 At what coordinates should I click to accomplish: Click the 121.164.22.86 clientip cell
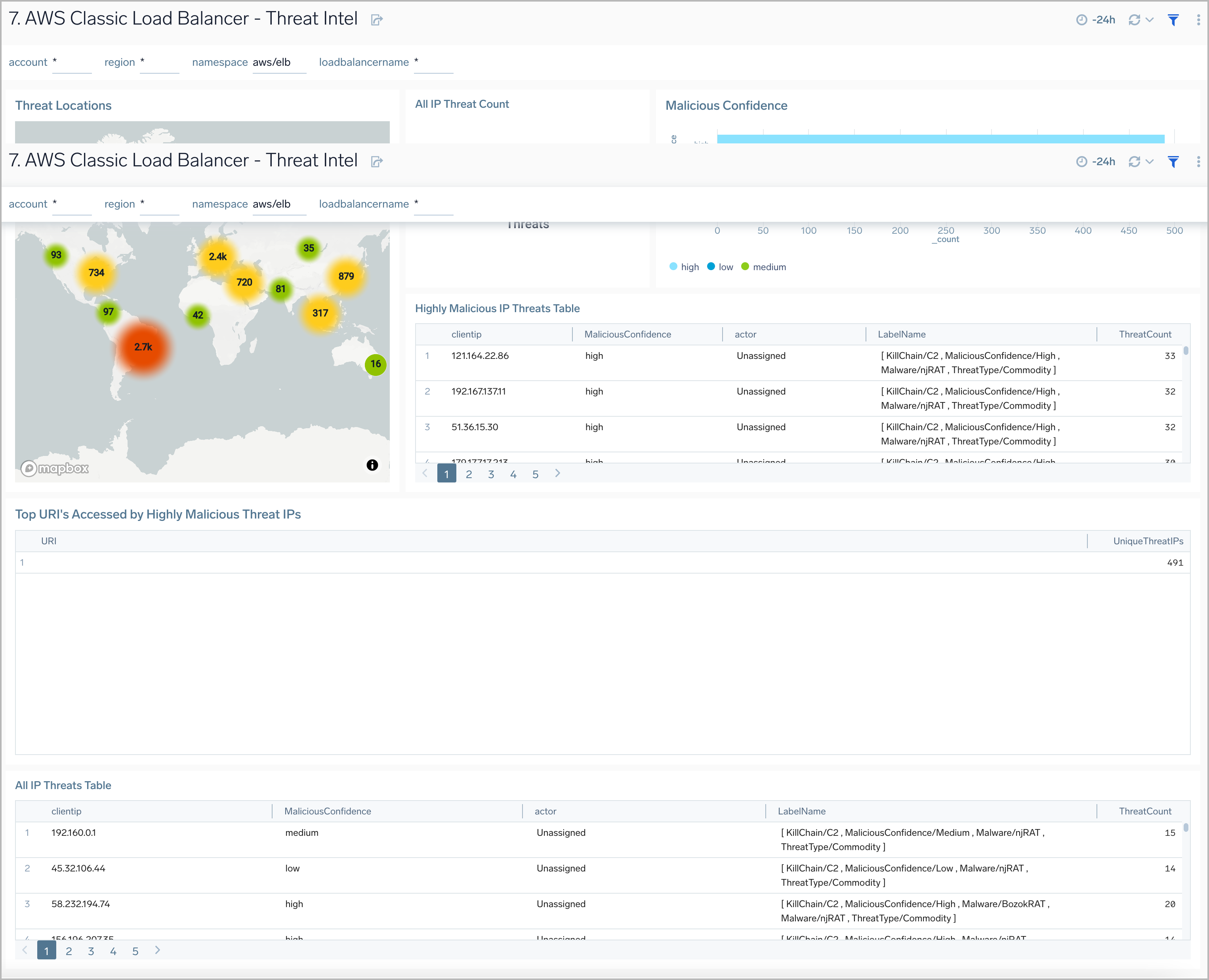click(481, 356)
